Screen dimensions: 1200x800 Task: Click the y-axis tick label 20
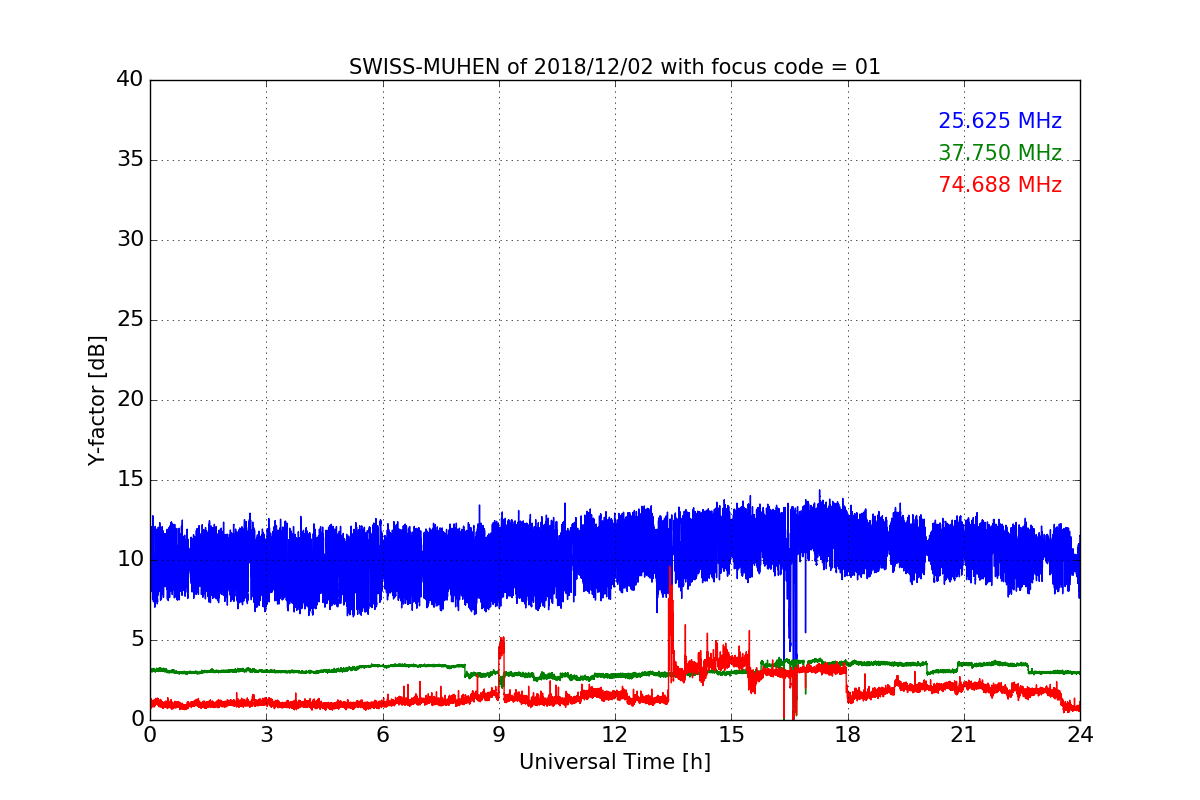[x=130, y=399]
